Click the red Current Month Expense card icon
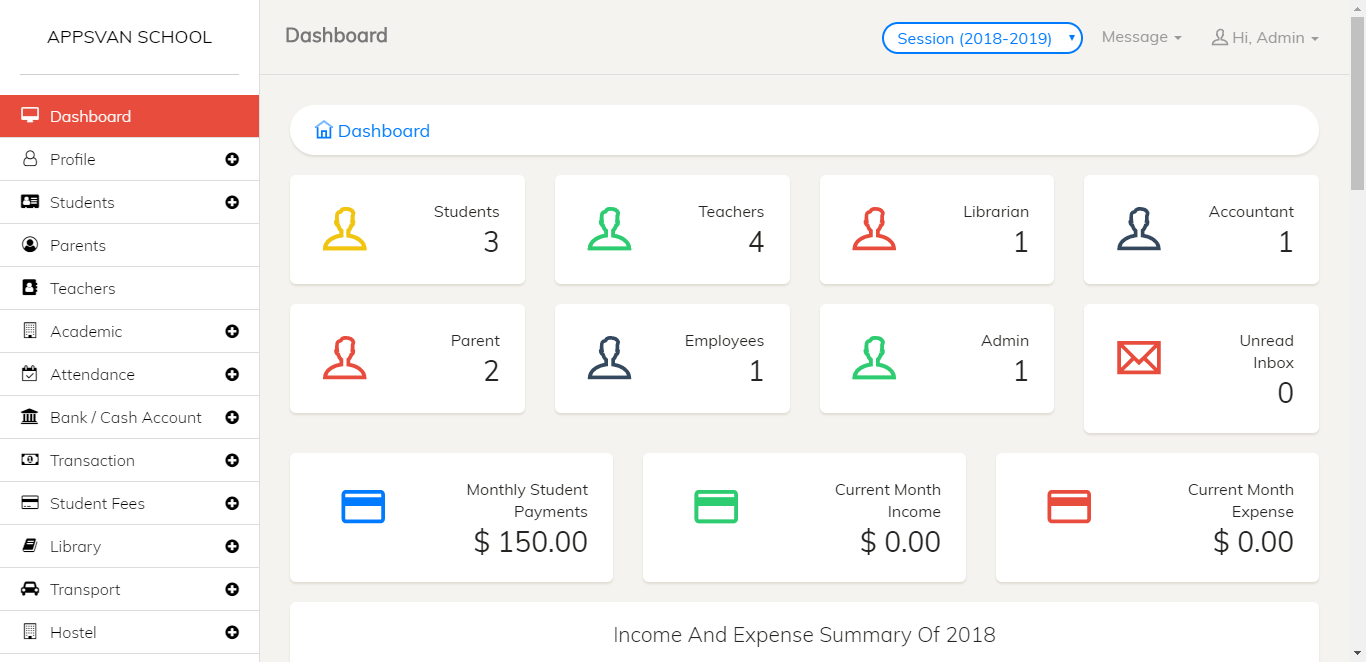Image resolution: width=1366 pixels, height=662 pixels. pyautogui.click(x=1069, y=507)
